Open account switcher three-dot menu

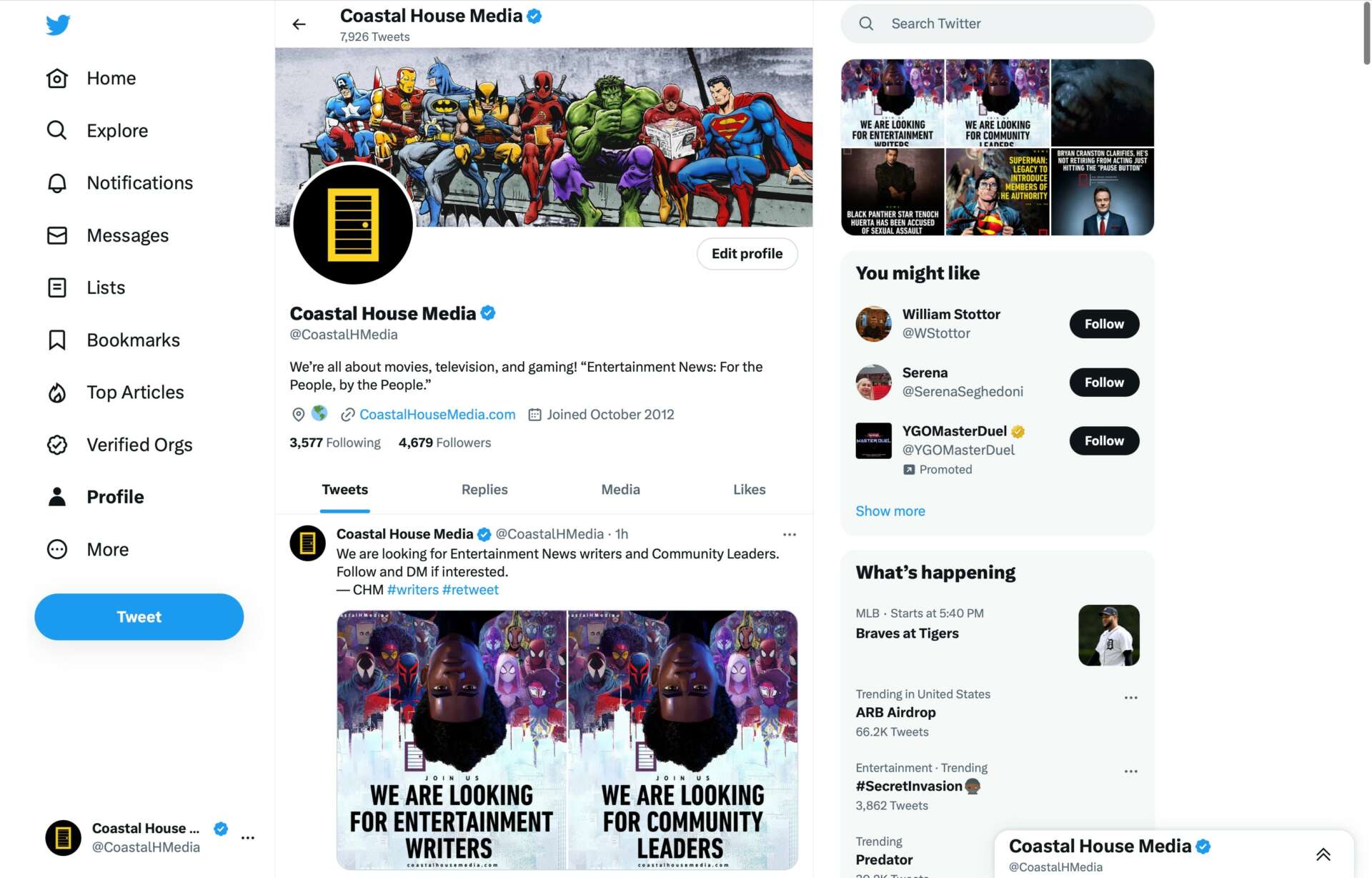coord(248,837)
